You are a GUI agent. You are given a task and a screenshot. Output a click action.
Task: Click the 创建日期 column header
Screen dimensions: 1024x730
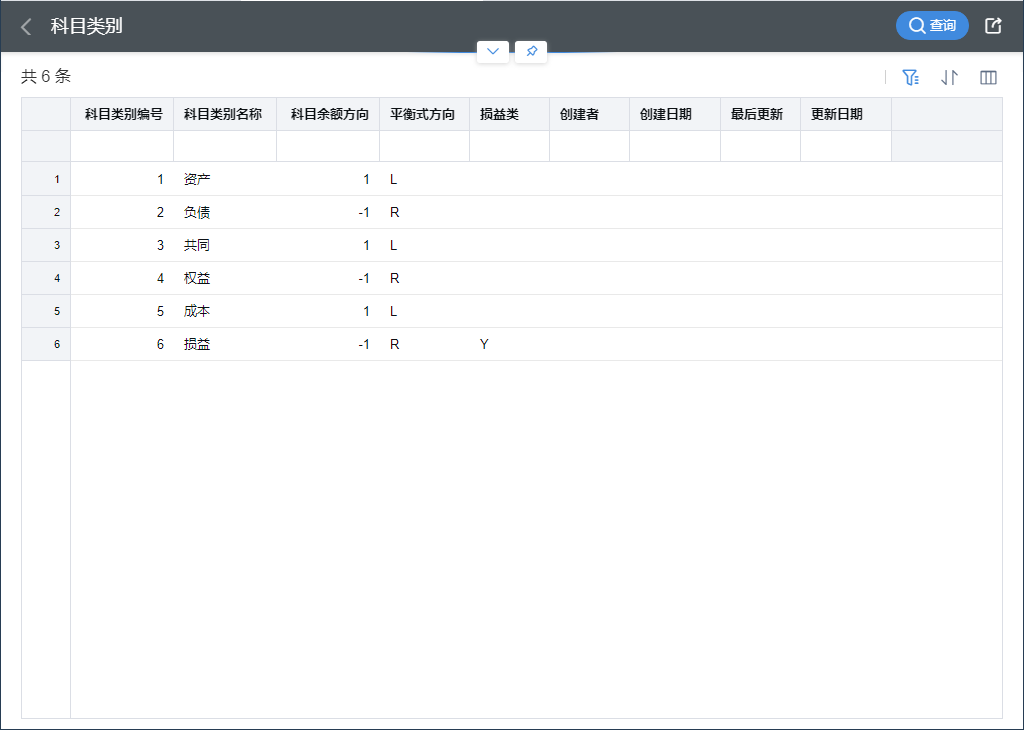(x=675, y=114)
